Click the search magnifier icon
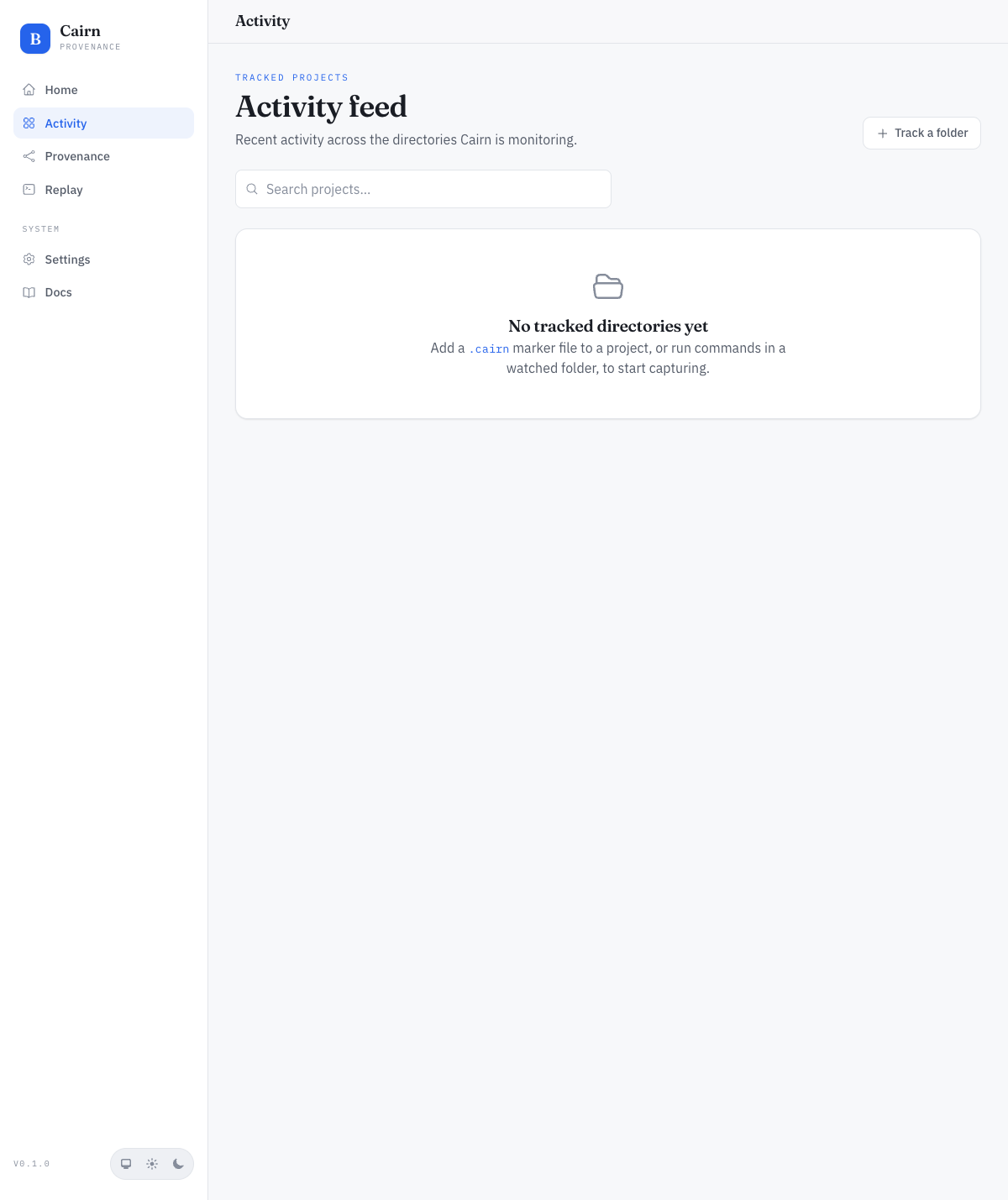1008x1200 pixels. 252,189
